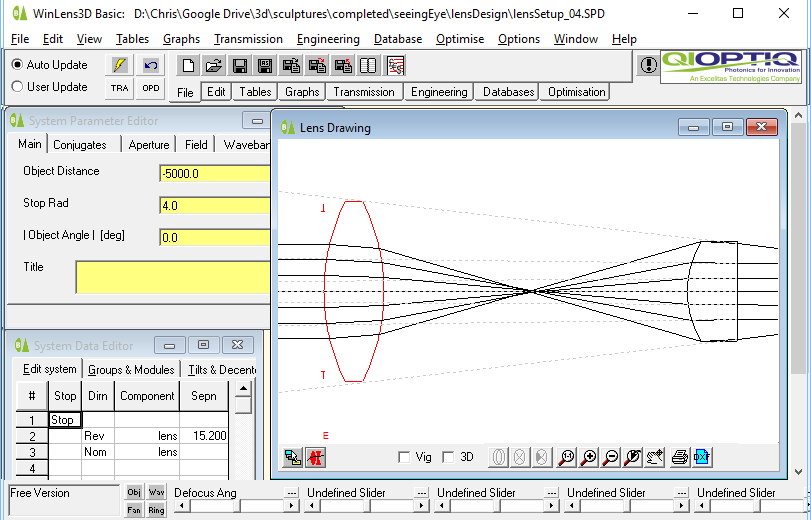This screenshot has height=520, width=811.
Task: Click the New file icon in toolbar
Action: tap(187, 66)
